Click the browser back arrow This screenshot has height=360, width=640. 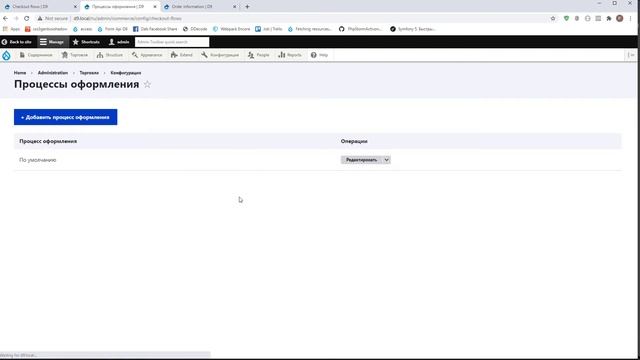point(5,18)
